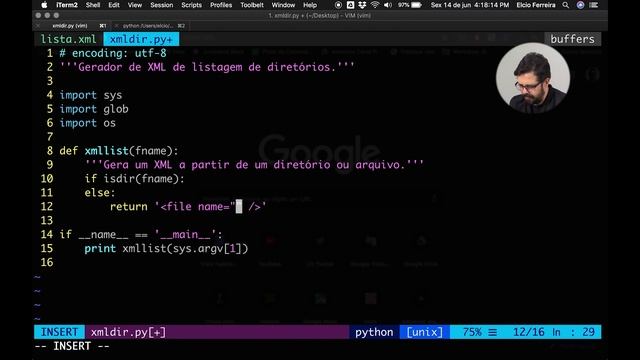Switch to the xmldir.py (vim) terminal tab
The image size is (640, 360).
(70, 26)
